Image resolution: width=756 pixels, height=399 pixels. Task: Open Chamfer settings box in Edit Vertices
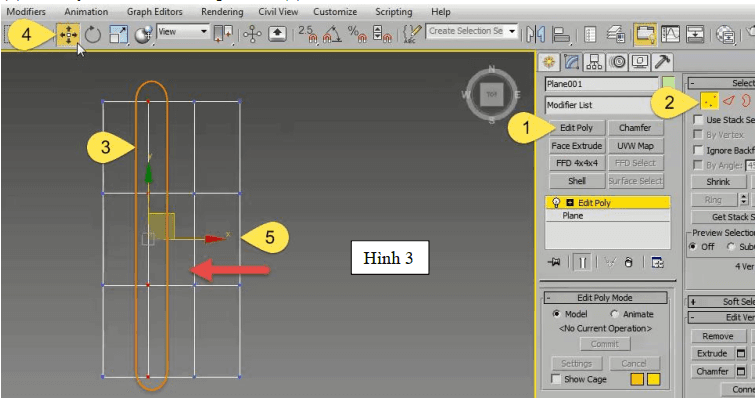tap(741, 371)
